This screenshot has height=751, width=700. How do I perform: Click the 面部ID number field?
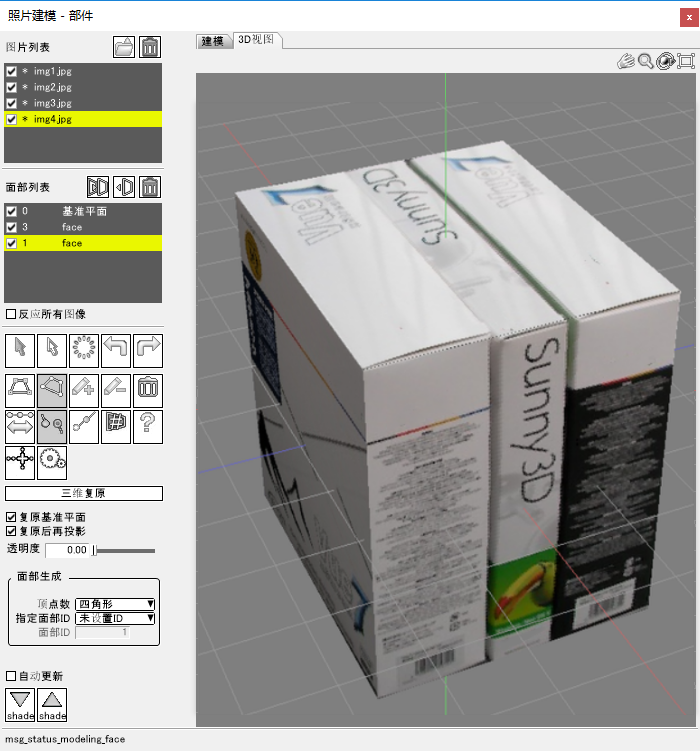click(x=102, y=632)
